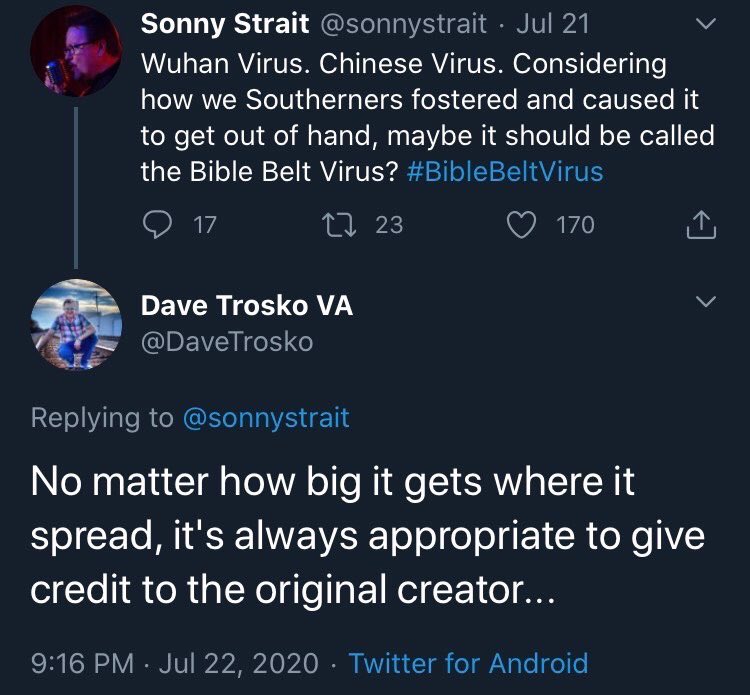
Task: Open the @DaveTrosko handle
Action: pyautogui.click(x=227, y=342)
